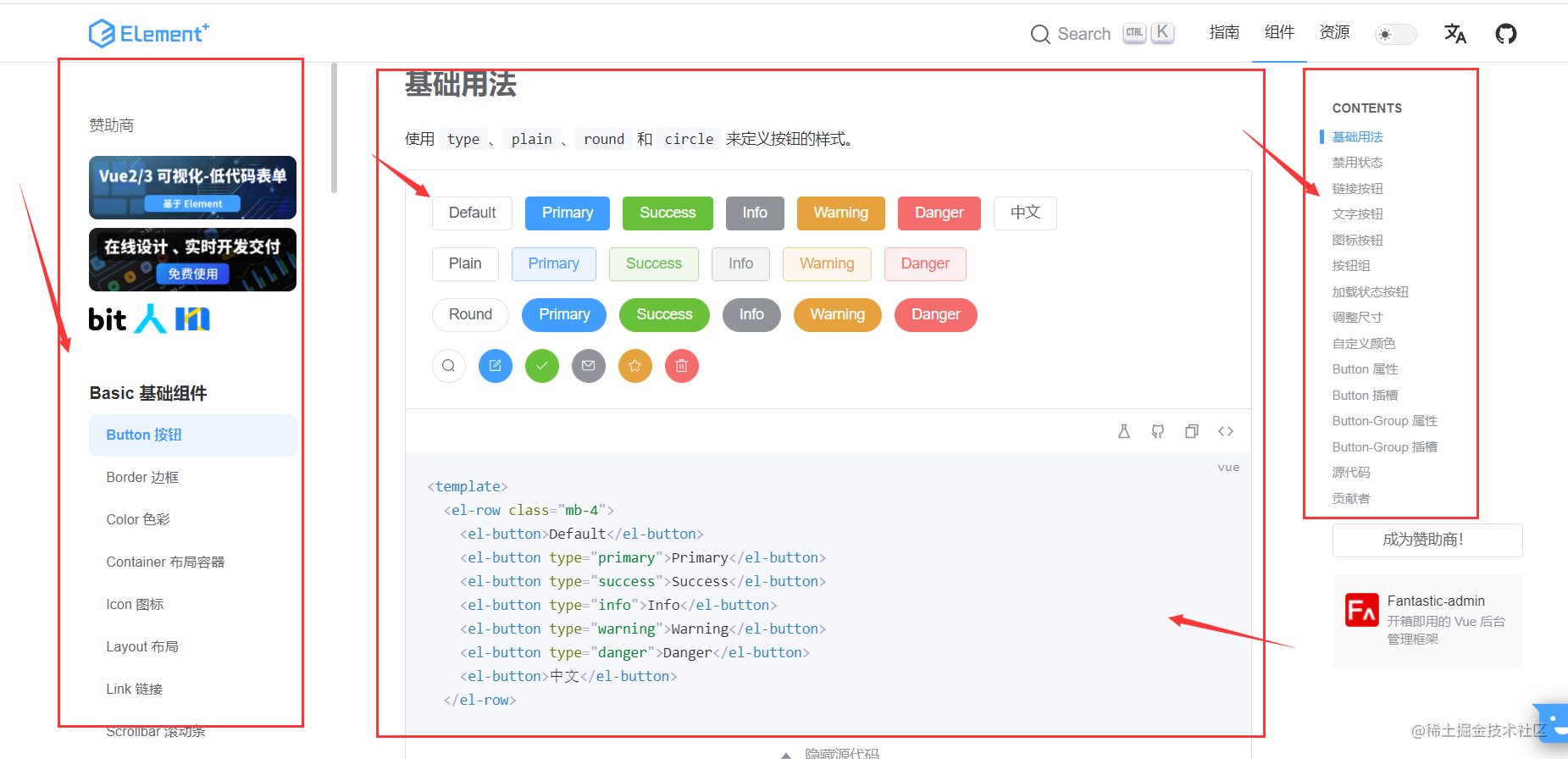Click the plain-style Success button
The image size is (1568, 759).
[654, 263]
